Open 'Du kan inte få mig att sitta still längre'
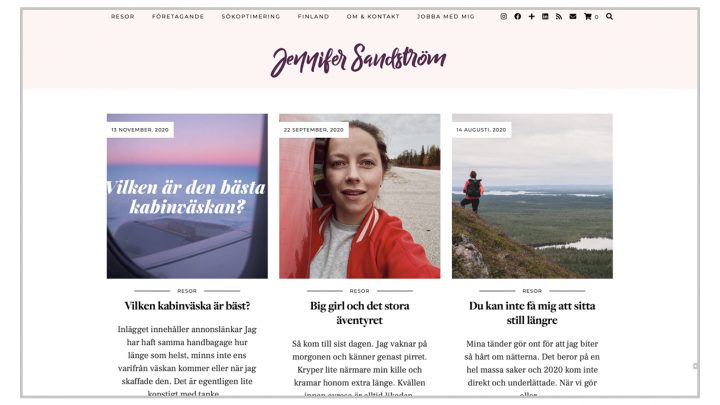The height and width of the screenshot is (405, 720). pyautogui.click(x=532, y=313)
